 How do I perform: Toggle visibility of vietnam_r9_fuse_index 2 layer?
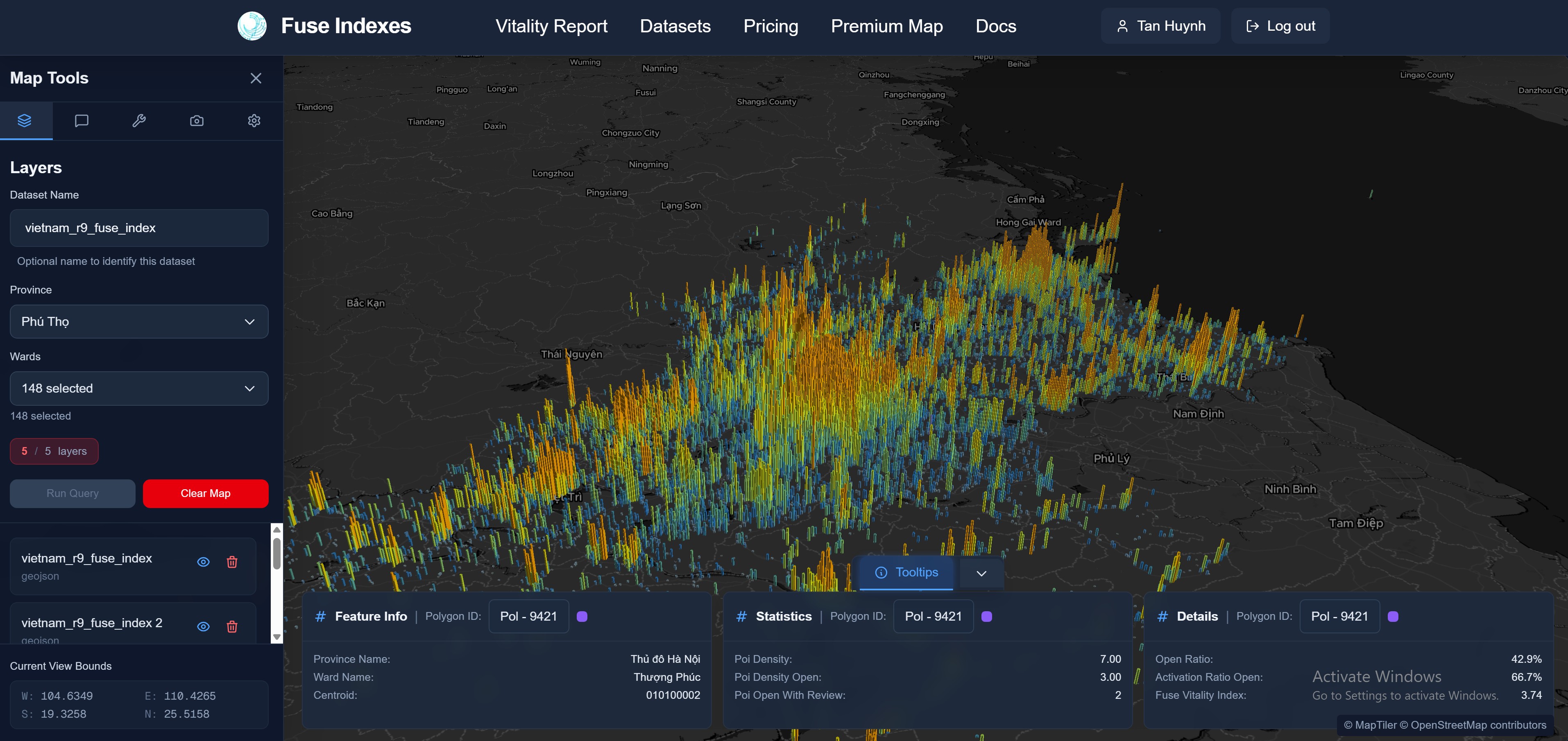tap(203, 626)
